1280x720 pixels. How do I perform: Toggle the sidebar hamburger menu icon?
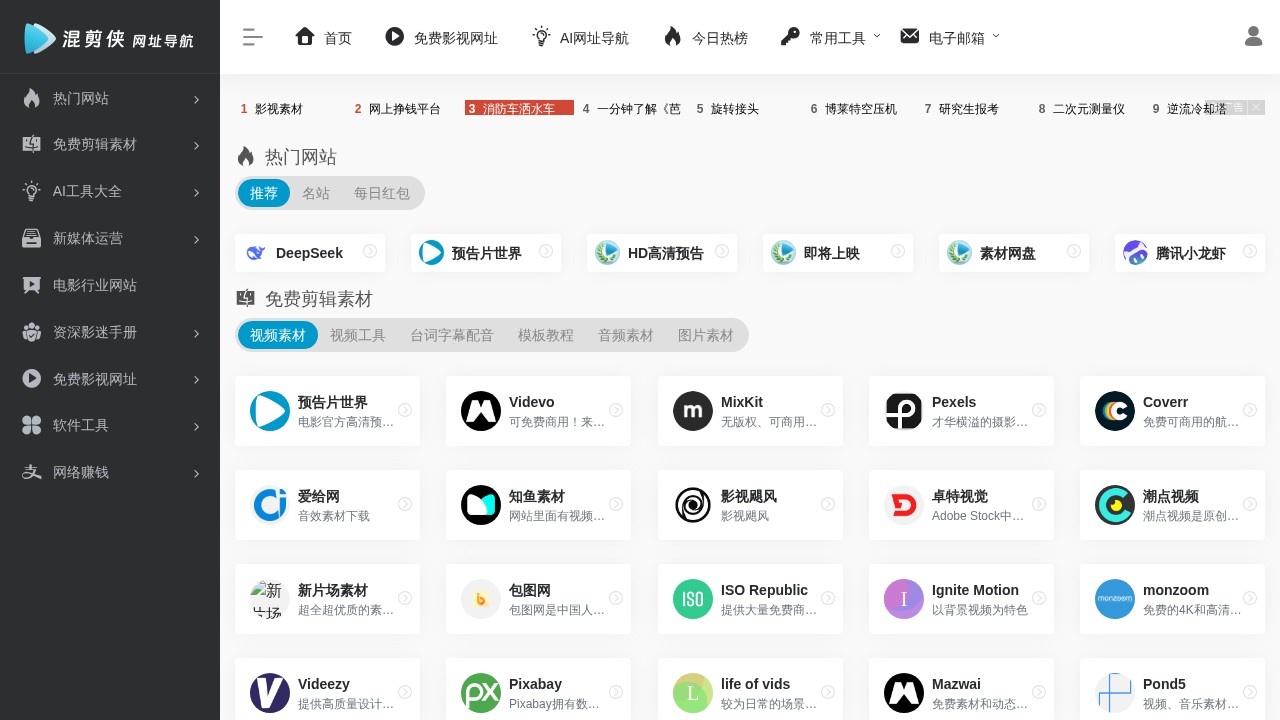[253, 37]
